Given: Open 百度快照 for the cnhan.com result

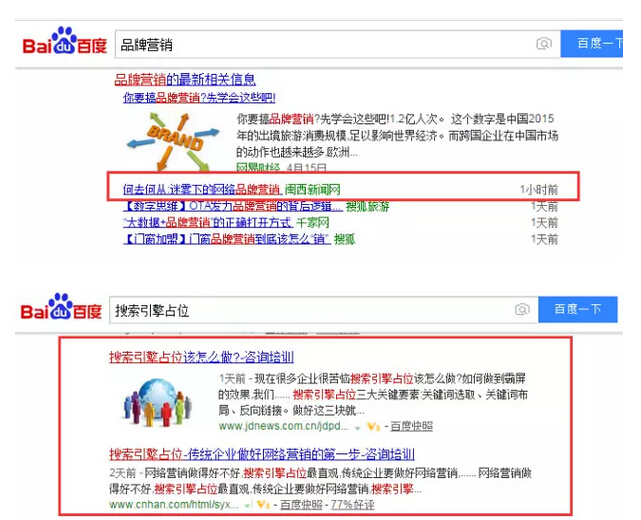Looking at the screenshot, I should coord(301,504).
